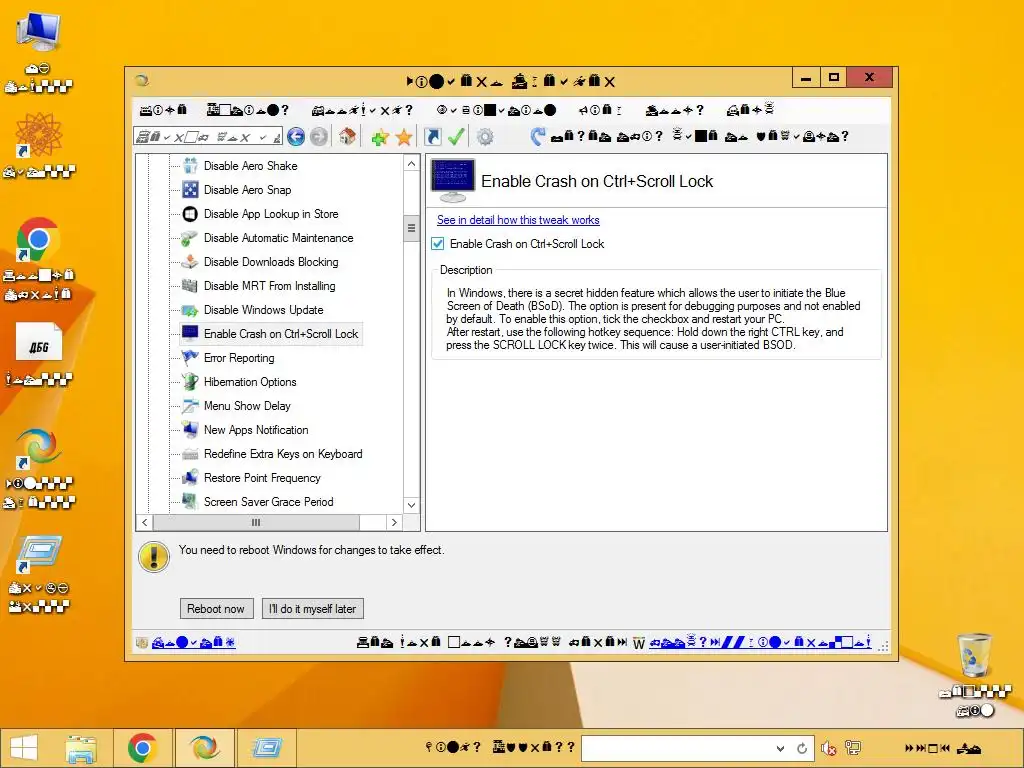
Task: Click the blue-screen monitor icon in the header
Action: pyautogui.click(x=453, y=181)
